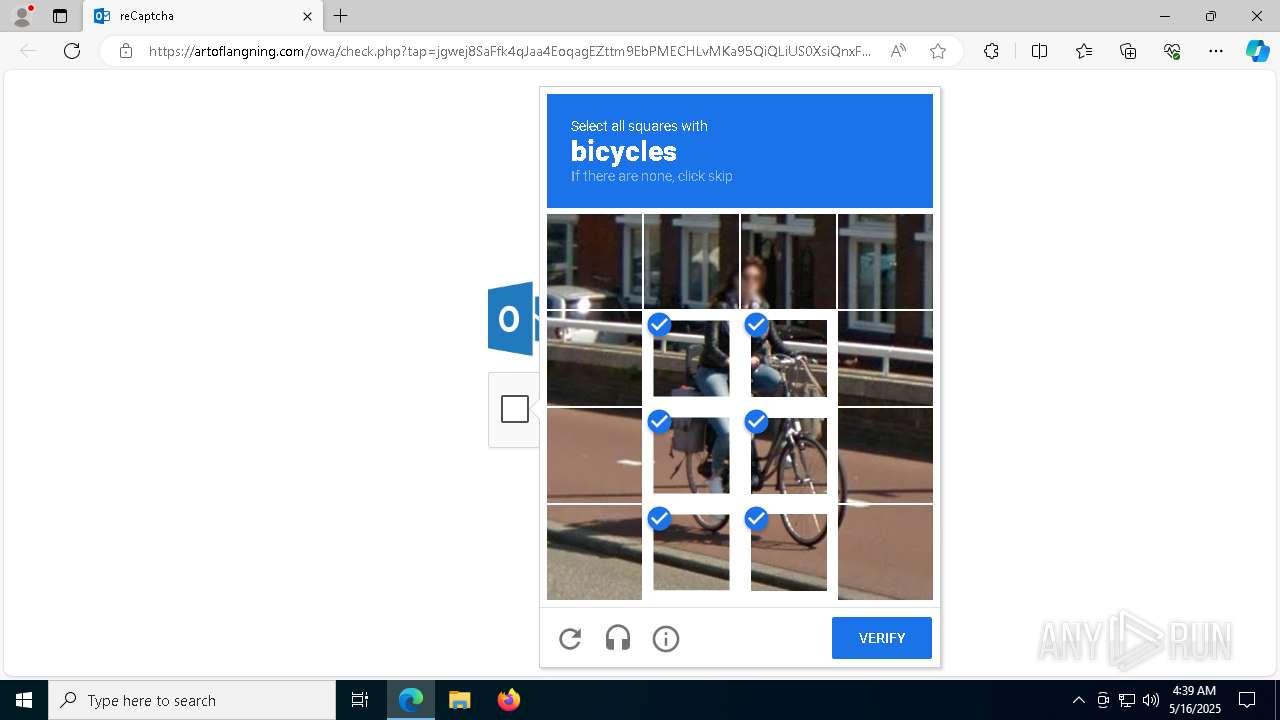Screen dimensions: 1280x720
Task: Click the browser address bar URL
Action: pyautogui.click(x=510, y=51)
